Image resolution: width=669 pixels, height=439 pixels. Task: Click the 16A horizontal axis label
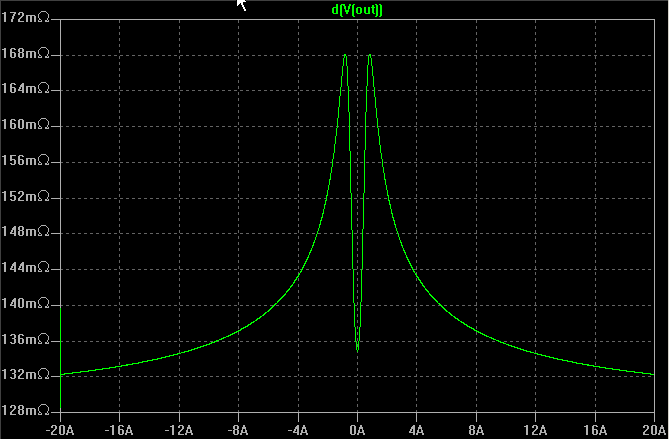595,430
